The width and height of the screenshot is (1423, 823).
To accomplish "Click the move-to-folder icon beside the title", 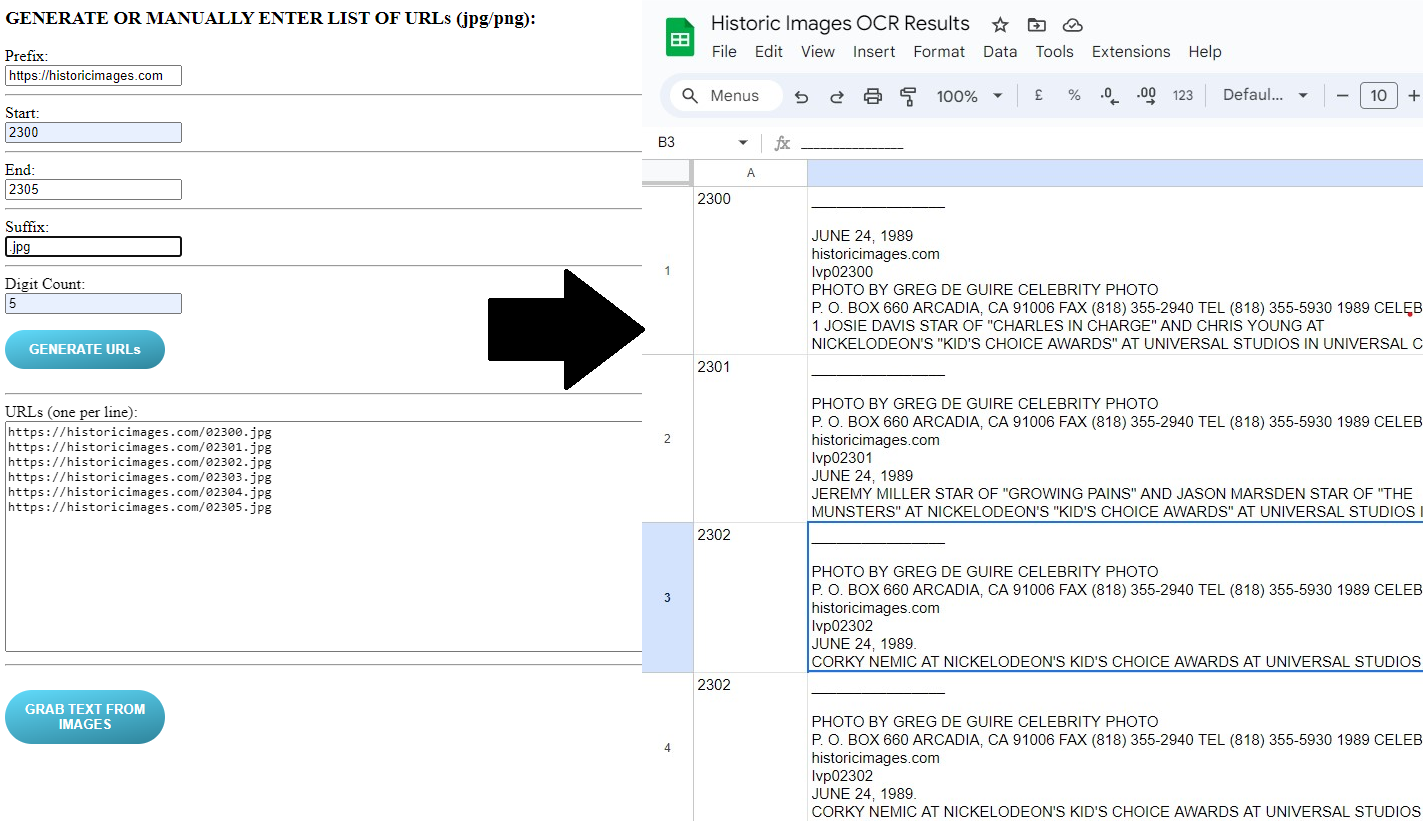I will click(1036, 25).
